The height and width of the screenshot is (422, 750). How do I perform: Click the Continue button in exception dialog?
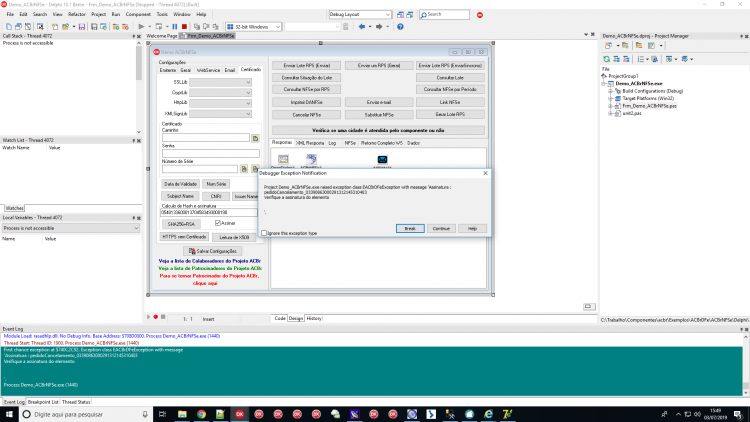(441, 229)
